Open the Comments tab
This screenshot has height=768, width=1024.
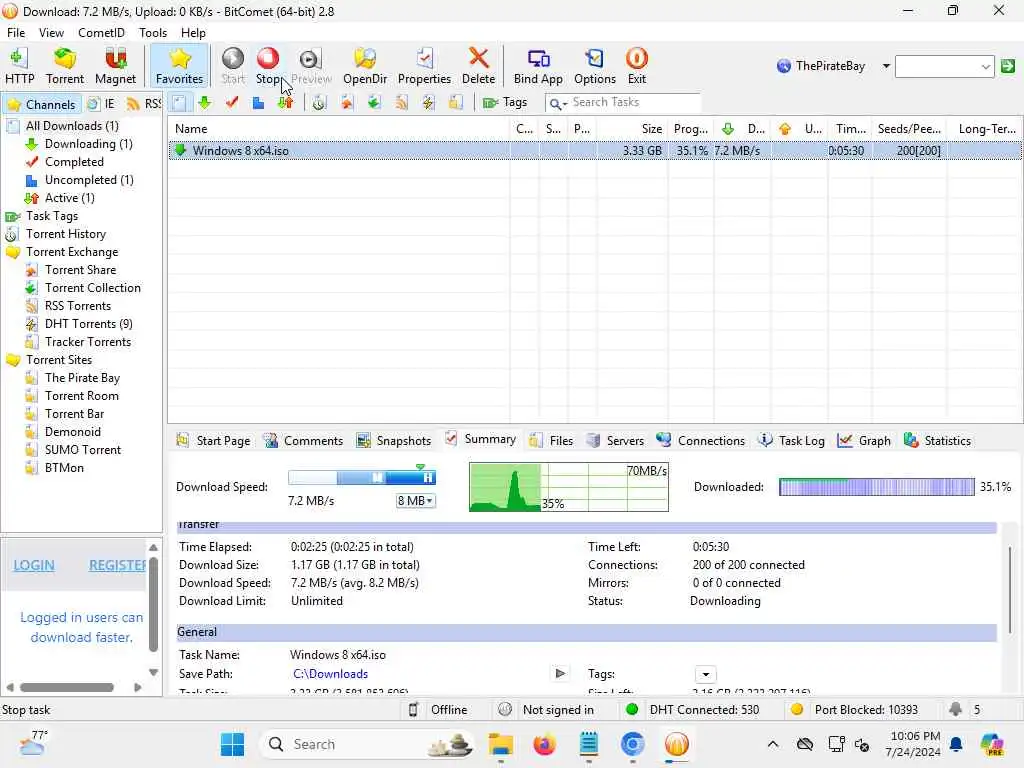pyautogui.click(x=303, y=441)
